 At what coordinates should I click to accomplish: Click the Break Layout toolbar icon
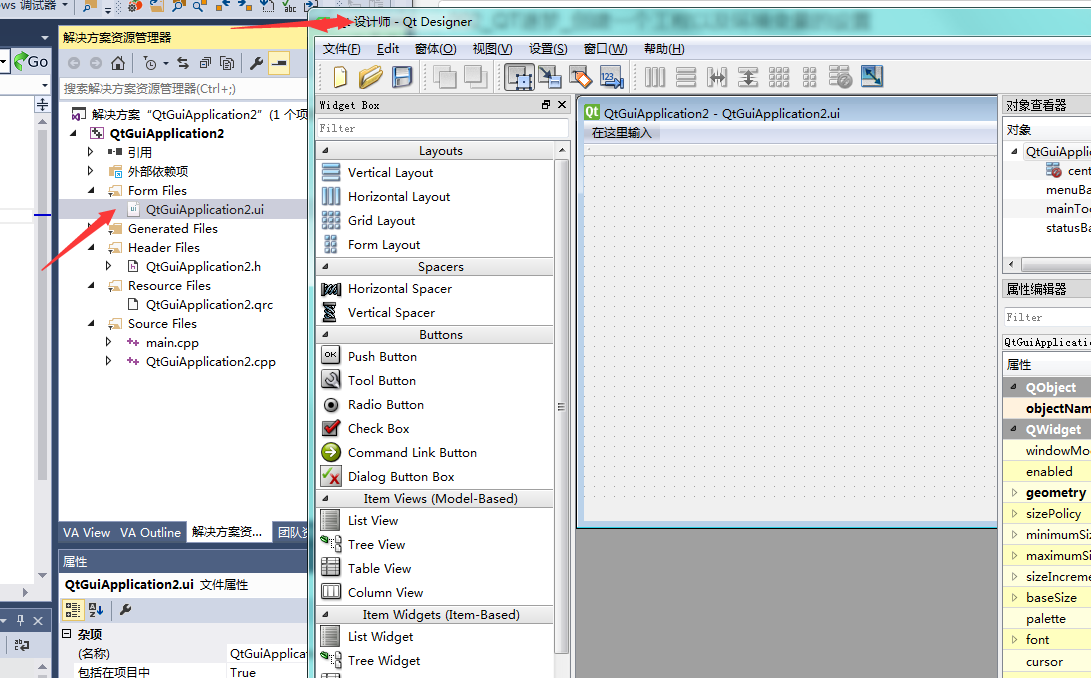pyautogui.click(x=841, y=77)
